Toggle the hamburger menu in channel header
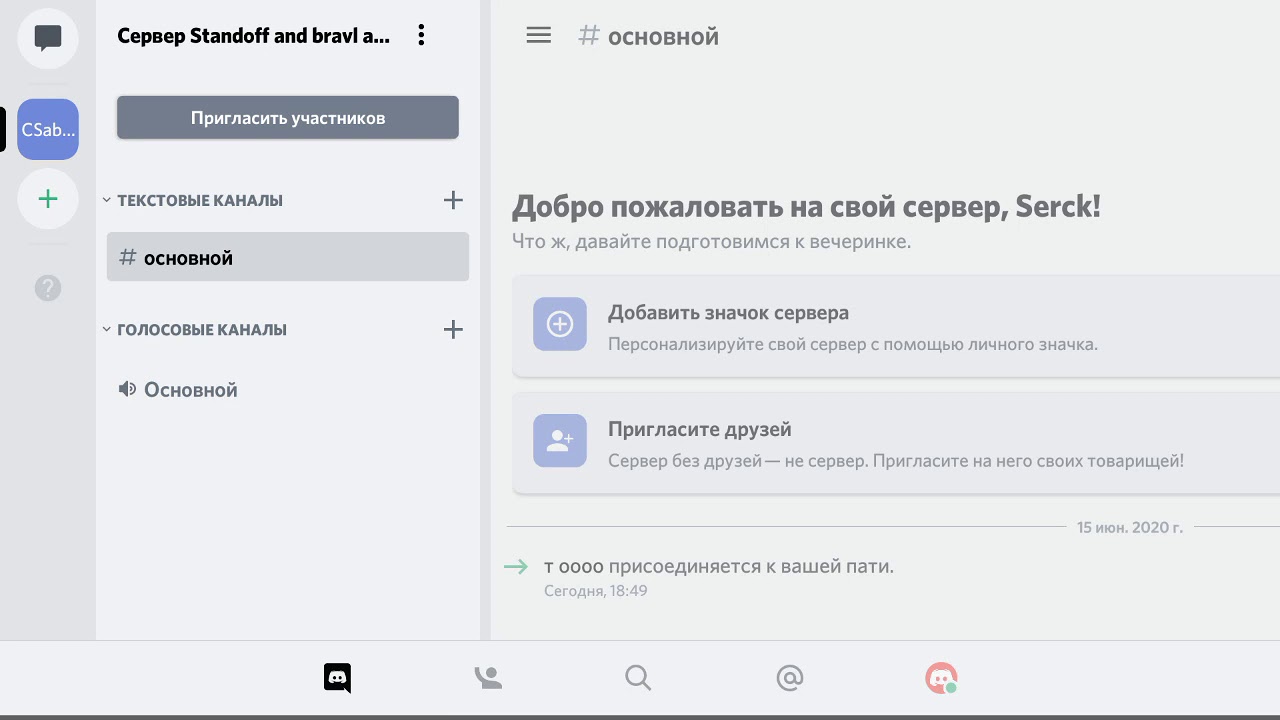This screenshot has width=1280, height=720. click(539, 36)
